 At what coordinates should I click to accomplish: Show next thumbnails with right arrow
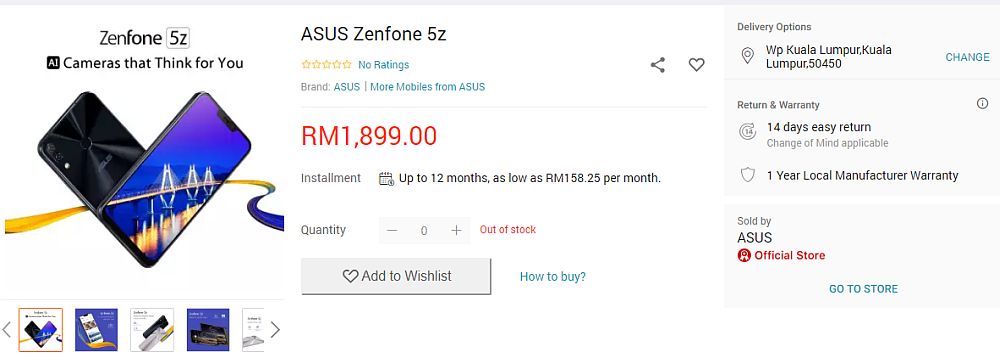coord(275,330)
